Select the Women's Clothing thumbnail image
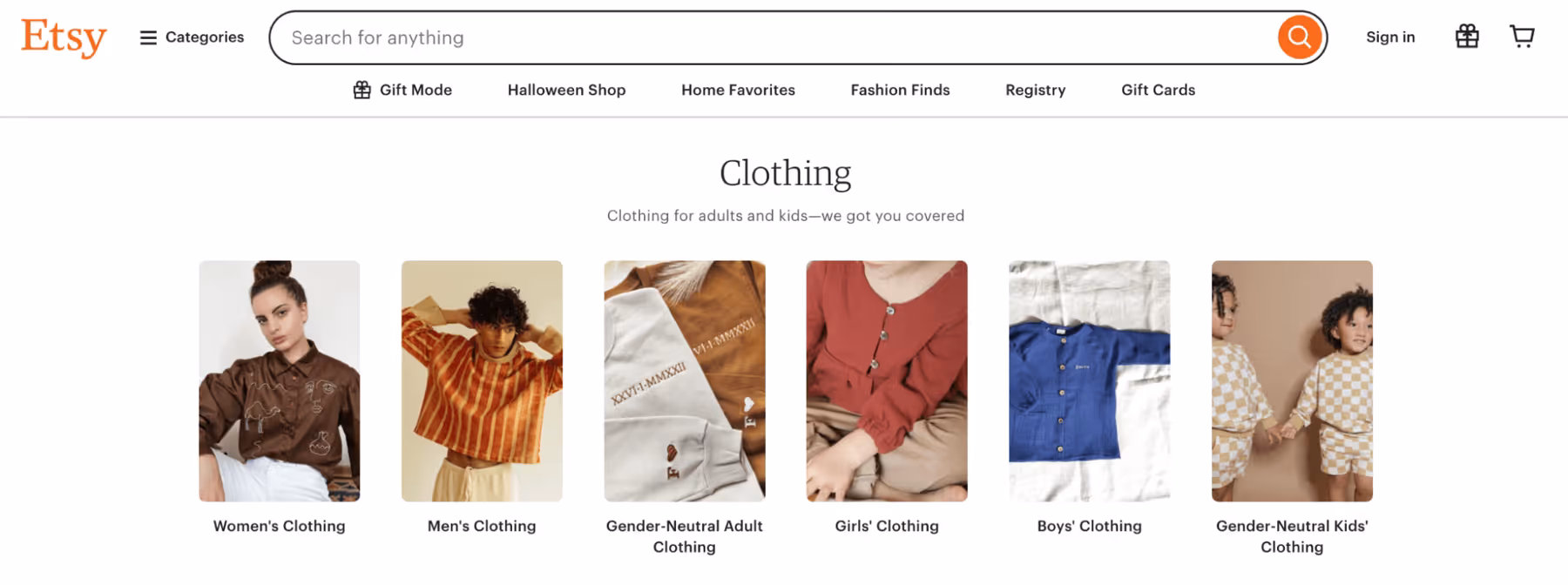This screenshot has height=585, width=1568. [279, 380]
